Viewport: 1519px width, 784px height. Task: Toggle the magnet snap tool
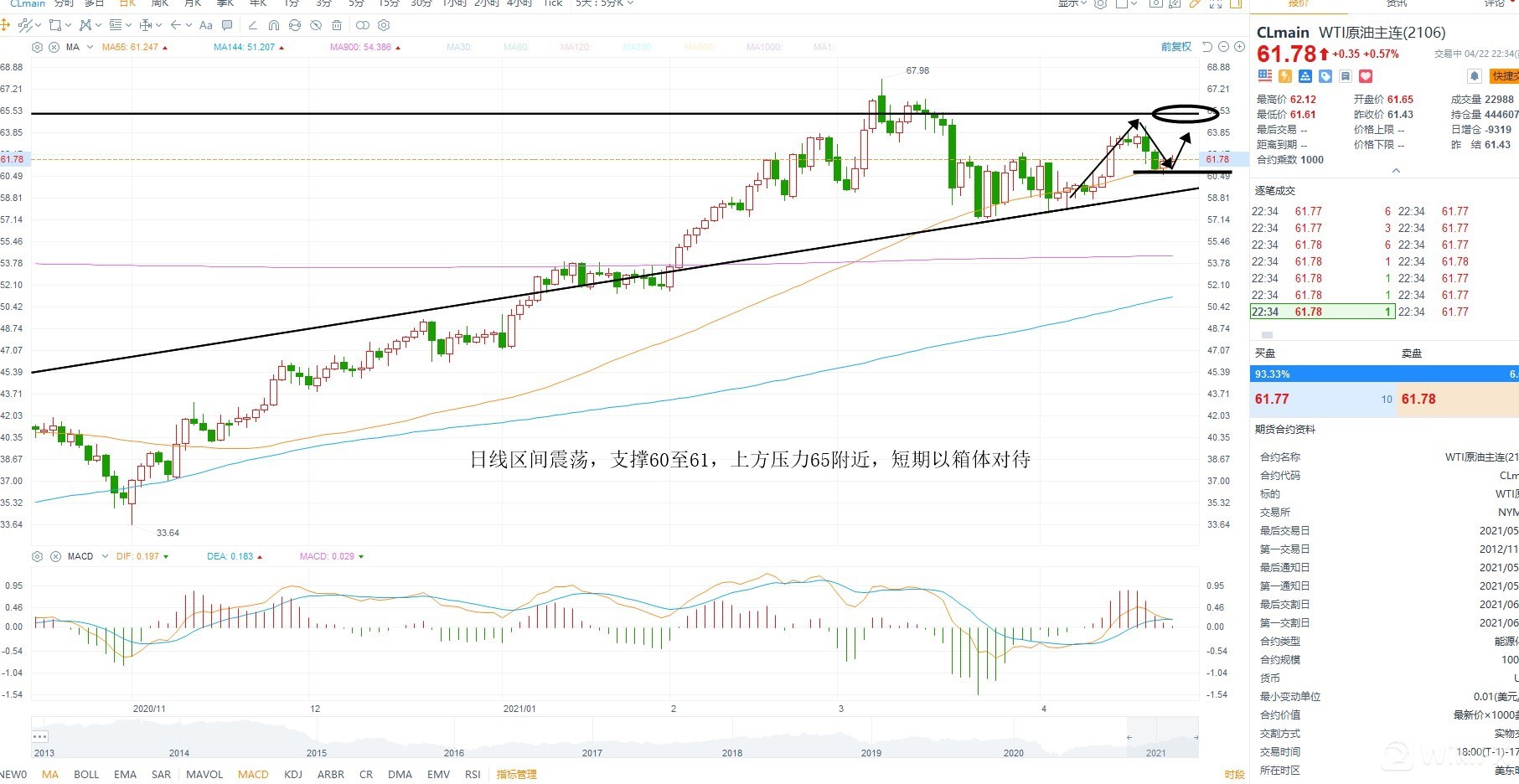(273, 25)
